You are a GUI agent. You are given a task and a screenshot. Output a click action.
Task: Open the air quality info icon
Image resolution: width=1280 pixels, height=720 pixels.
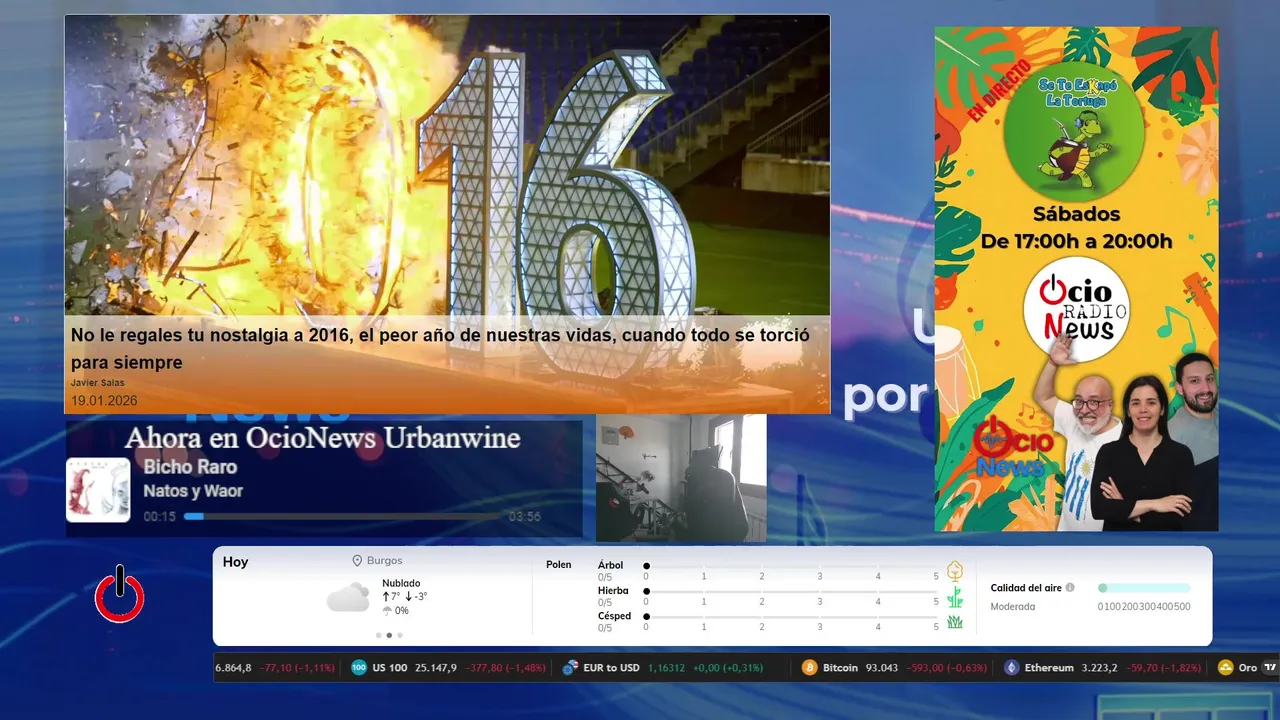point(1070,588)
